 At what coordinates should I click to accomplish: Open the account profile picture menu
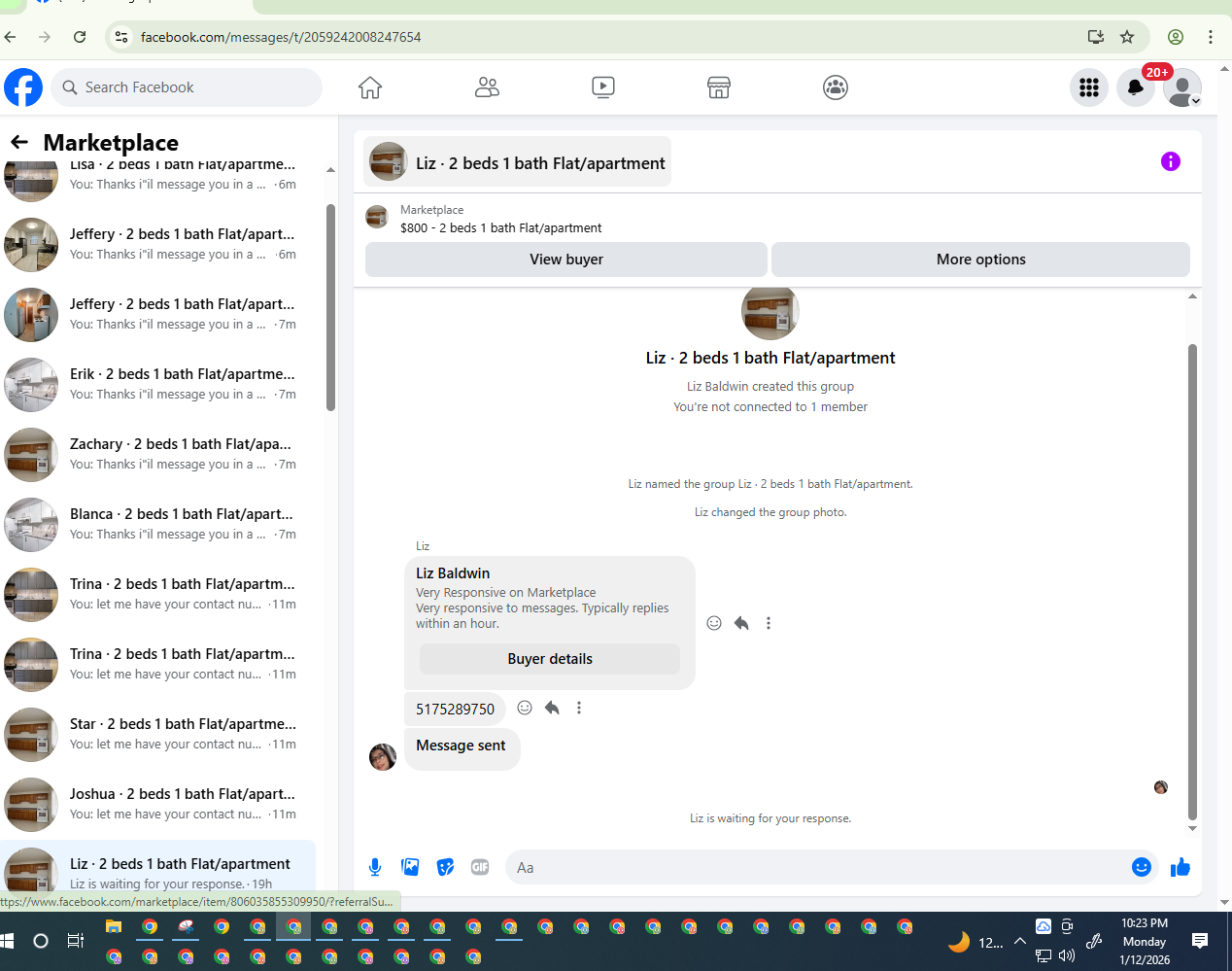pyautogui.click(x=1182, y=87)
